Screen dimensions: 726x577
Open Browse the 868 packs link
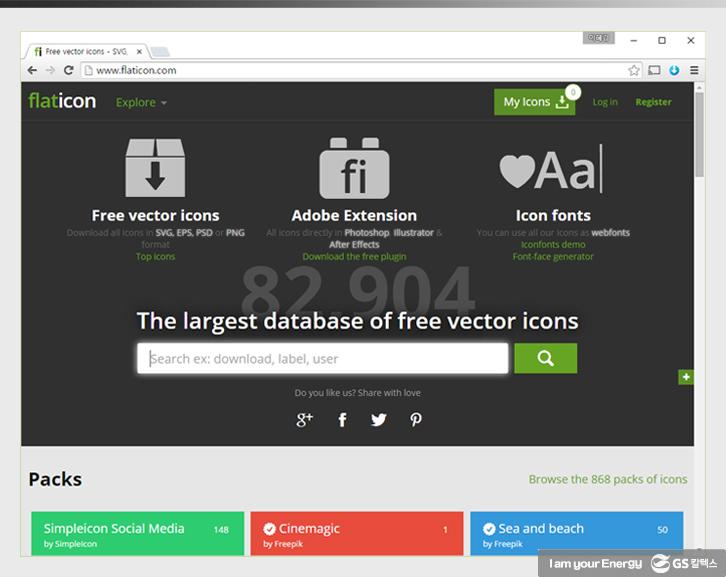tap(607, 479)
